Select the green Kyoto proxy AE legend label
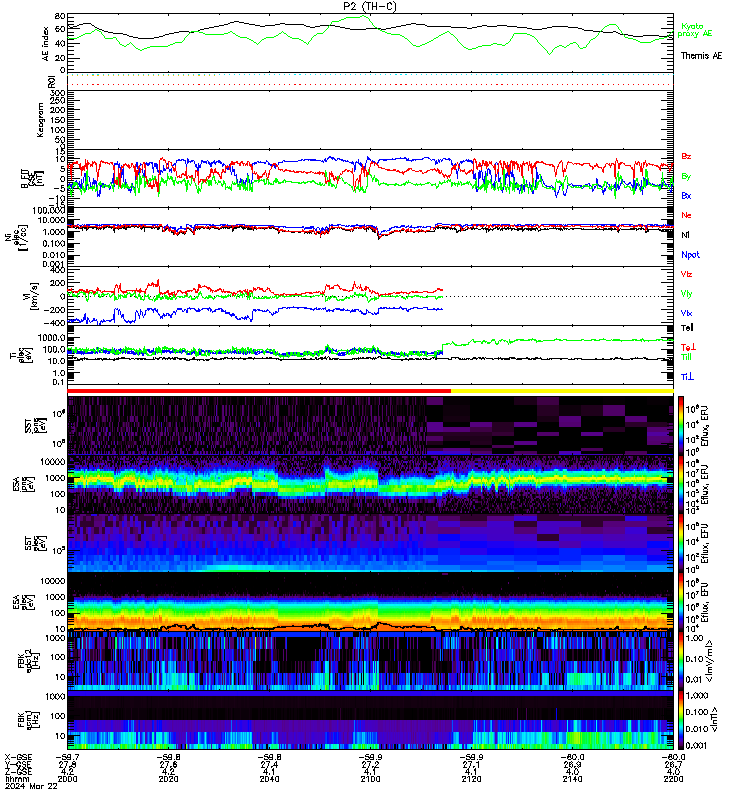Viewport: 750px width, 800px height. coord(694,30)
